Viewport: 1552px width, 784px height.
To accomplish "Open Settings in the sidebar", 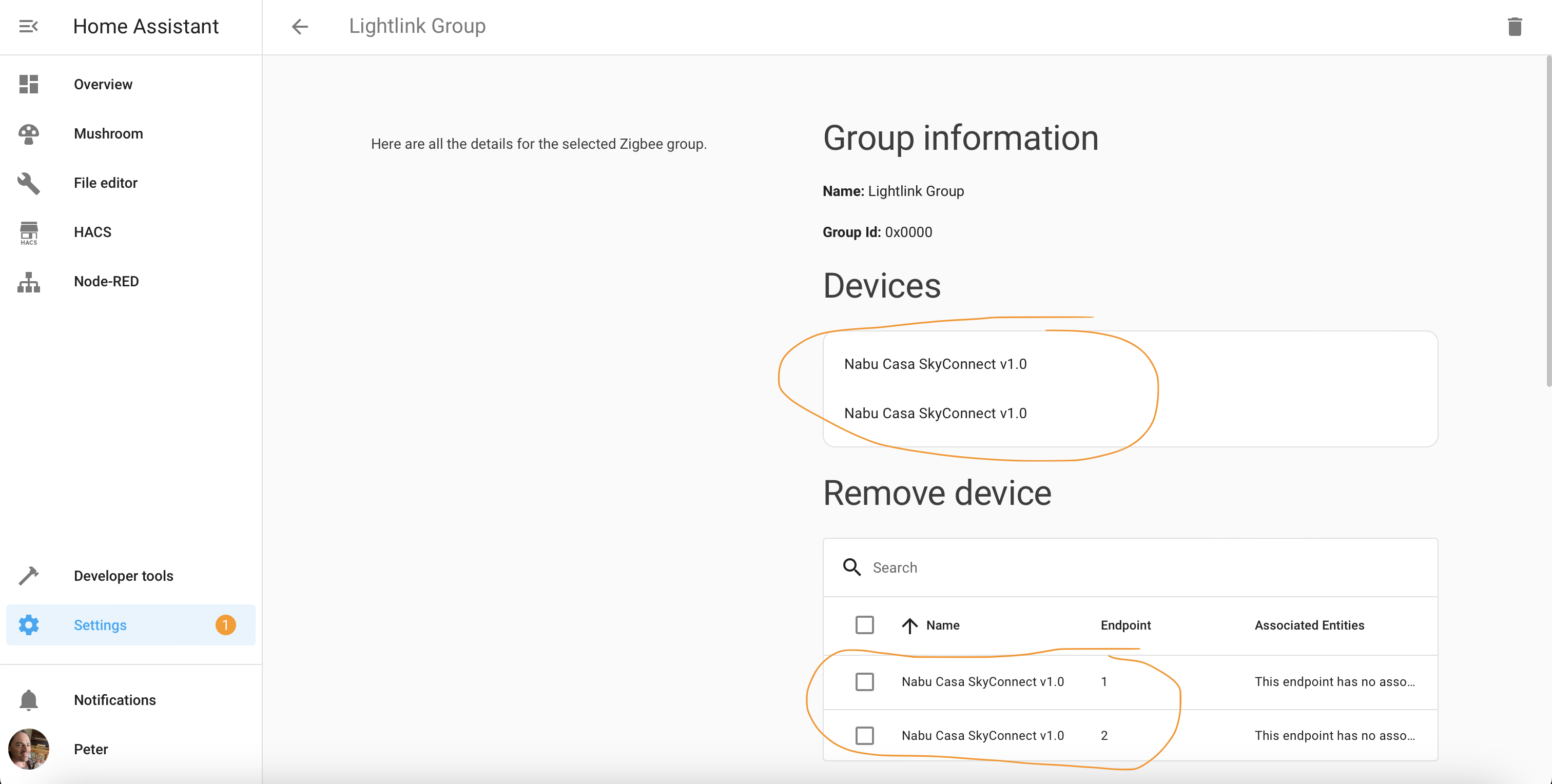I will 100,625.
